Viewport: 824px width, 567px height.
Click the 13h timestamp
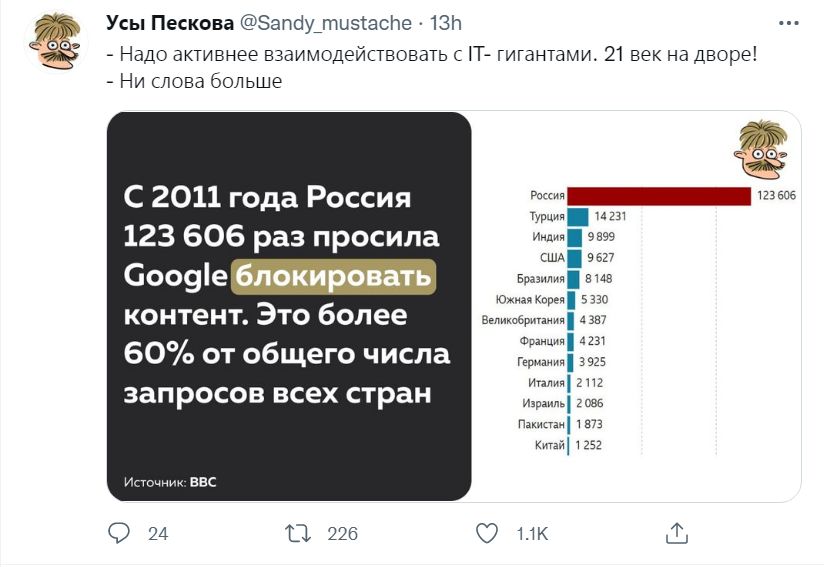point(446,23)
